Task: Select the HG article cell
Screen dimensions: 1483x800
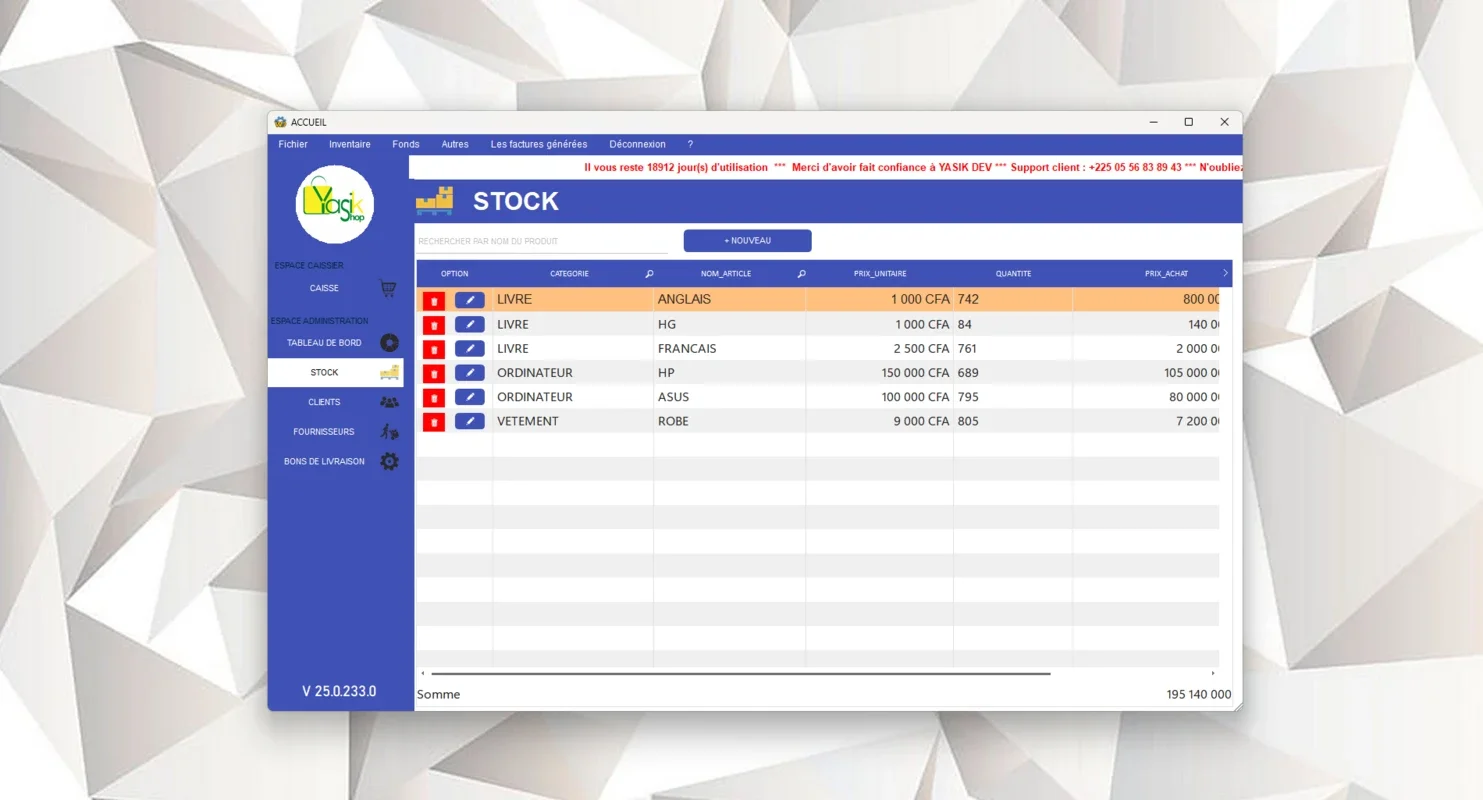Action: tap(730, 324)
